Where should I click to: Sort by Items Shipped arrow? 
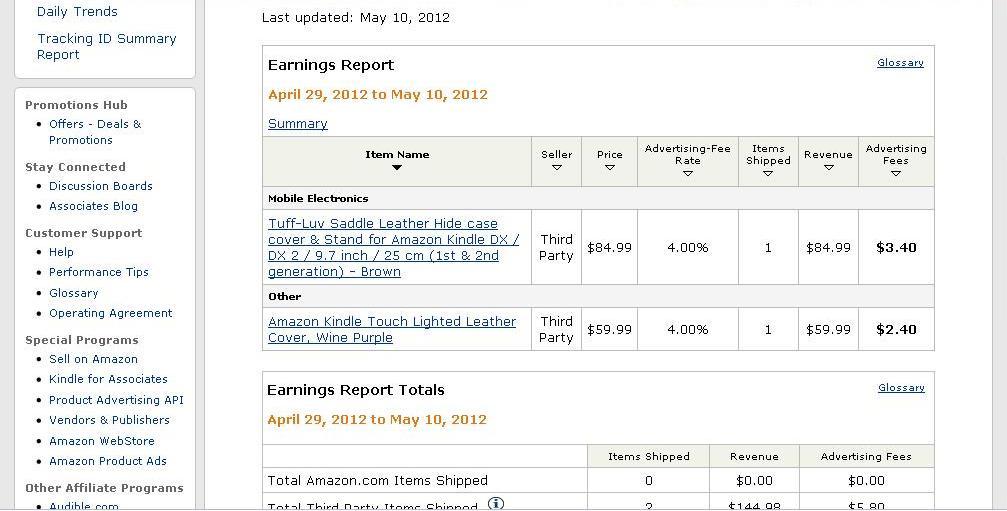coord(768,173)
